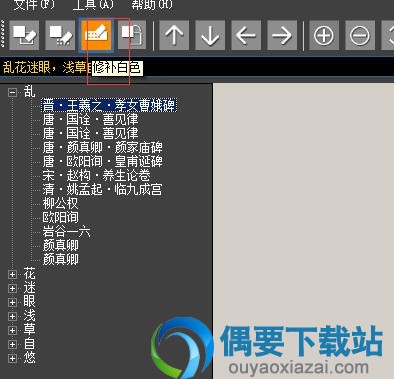Collapse the 乱 tree node
Image resolution: width=394 pixels, height=379 pixels.
pyautogui.click(x=13, y=92)
